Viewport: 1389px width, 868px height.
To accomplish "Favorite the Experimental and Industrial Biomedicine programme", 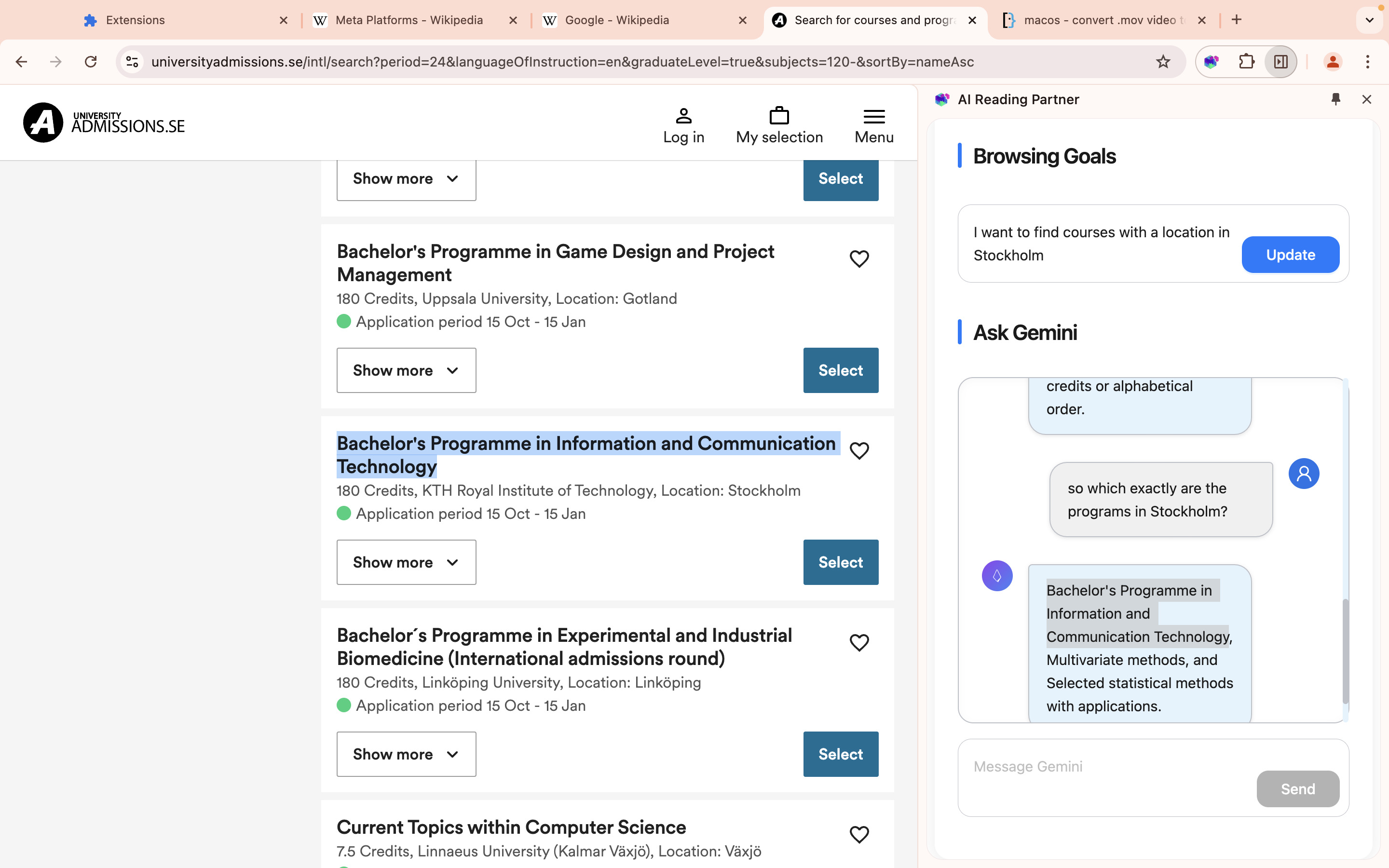I will tap(858, 642).
